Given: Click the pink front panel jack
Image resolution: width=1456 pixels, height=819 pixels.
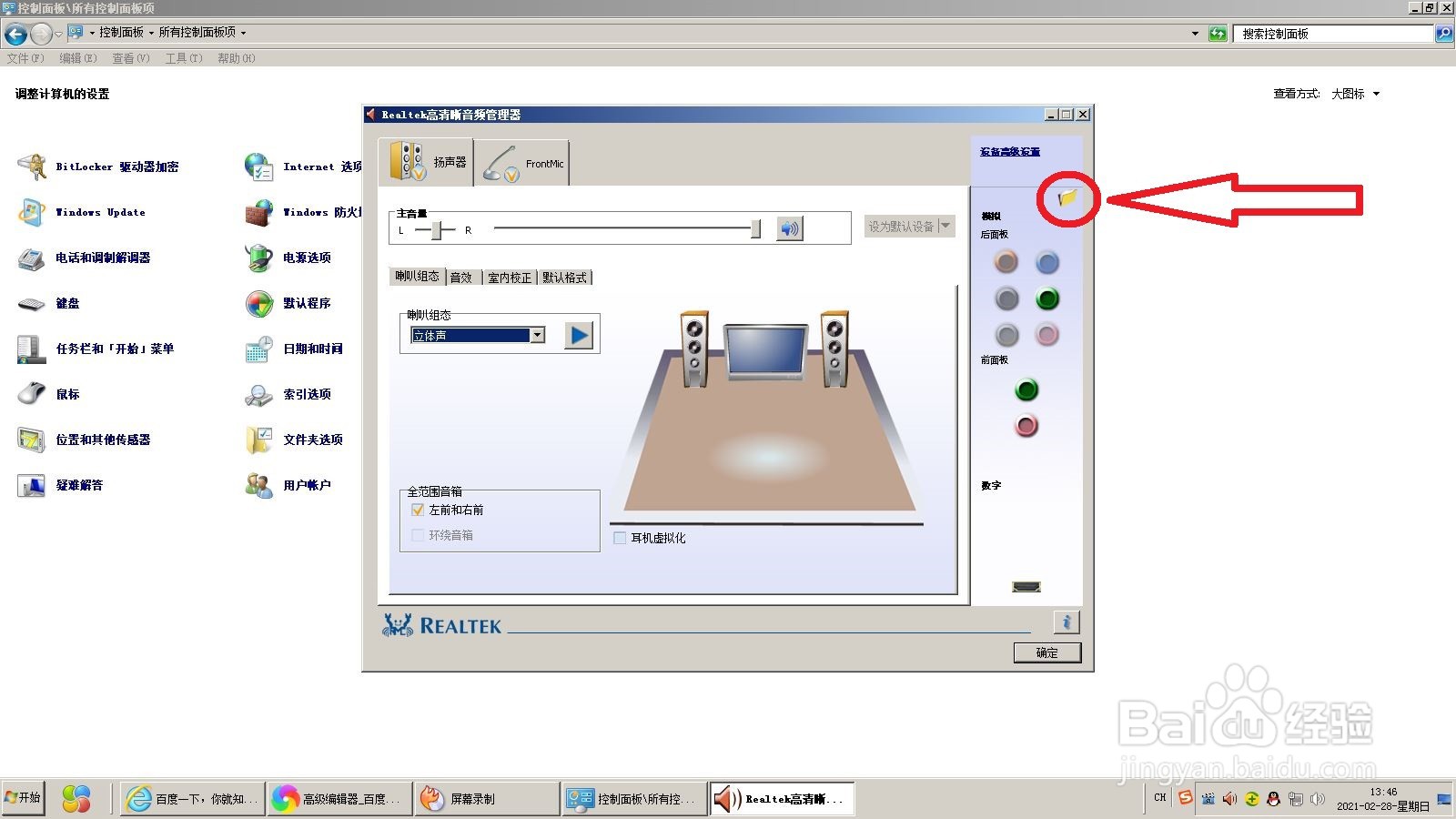Looking at the screenshot, I should [x=1026, y=425].
